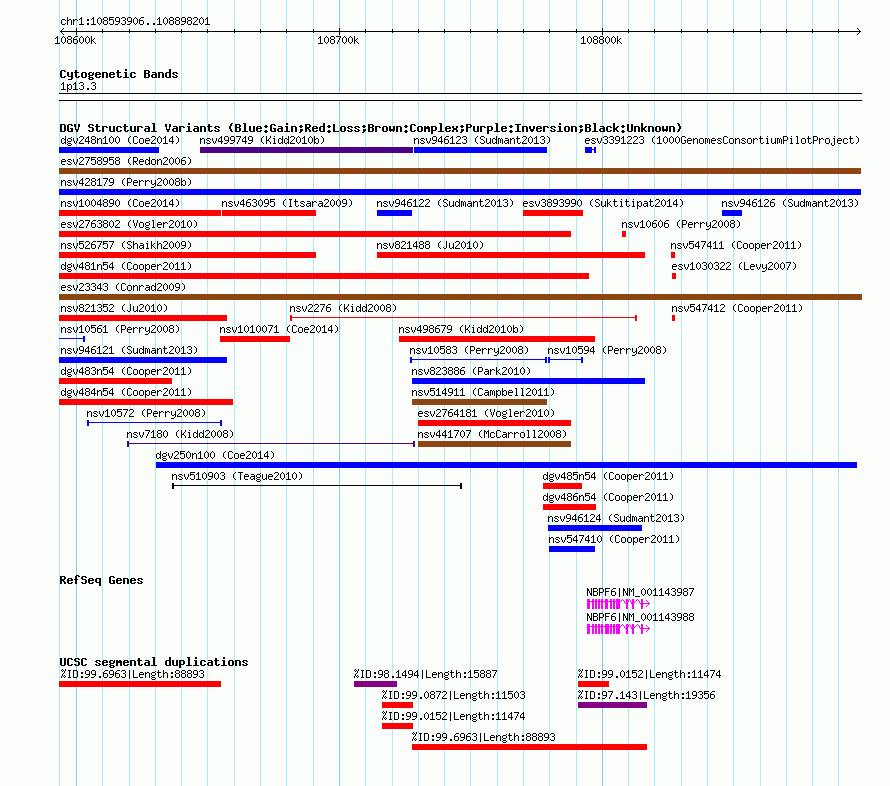The image size is (890, 786).
Task: Click nsv946126 (Sudmant2013) variant label
Action: tap(790, 203)
